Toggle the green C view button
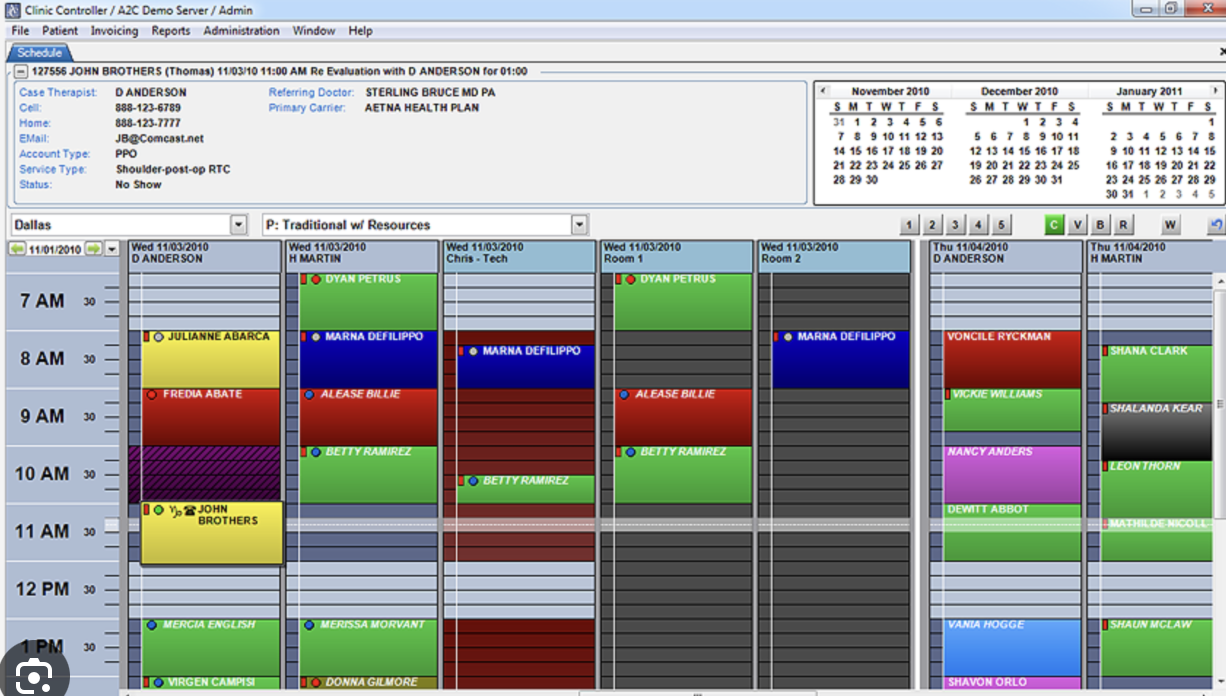Viewport: 1226px width, 696px height. click(1054, 225)
